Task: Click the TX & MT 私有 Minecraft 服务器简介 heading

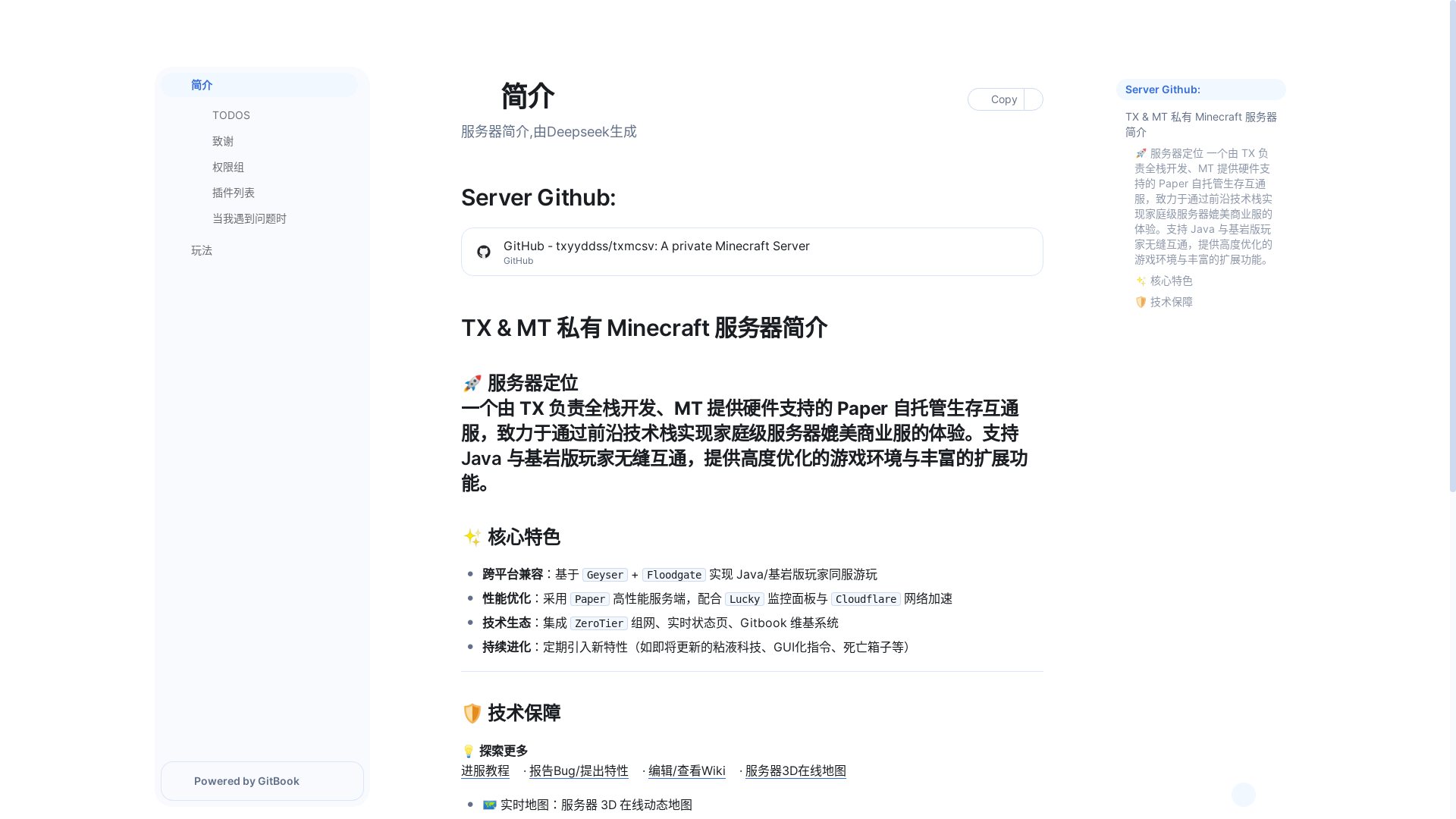Action: (x=645, y=328)
